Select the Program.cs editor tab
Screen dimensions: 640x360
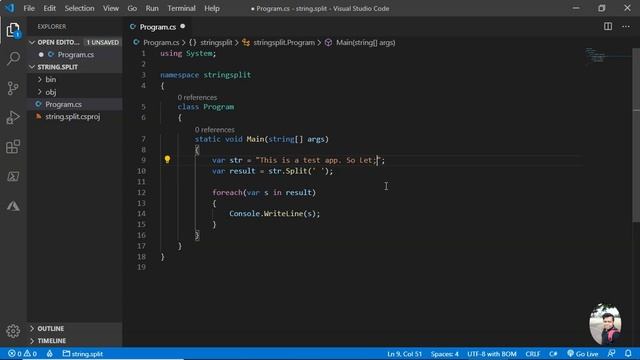[x=157, y=27]
